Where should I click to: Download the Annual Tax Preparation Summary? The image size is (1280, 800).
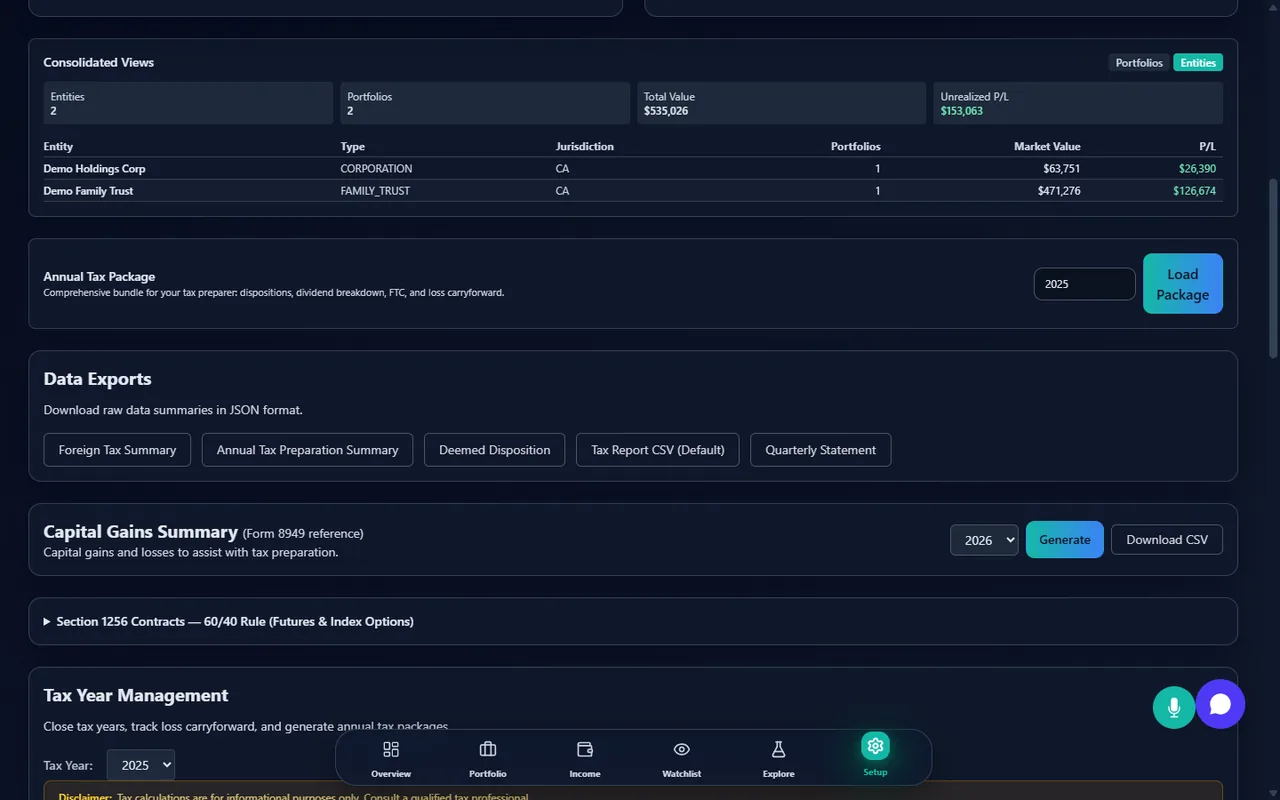pos(307,450)
